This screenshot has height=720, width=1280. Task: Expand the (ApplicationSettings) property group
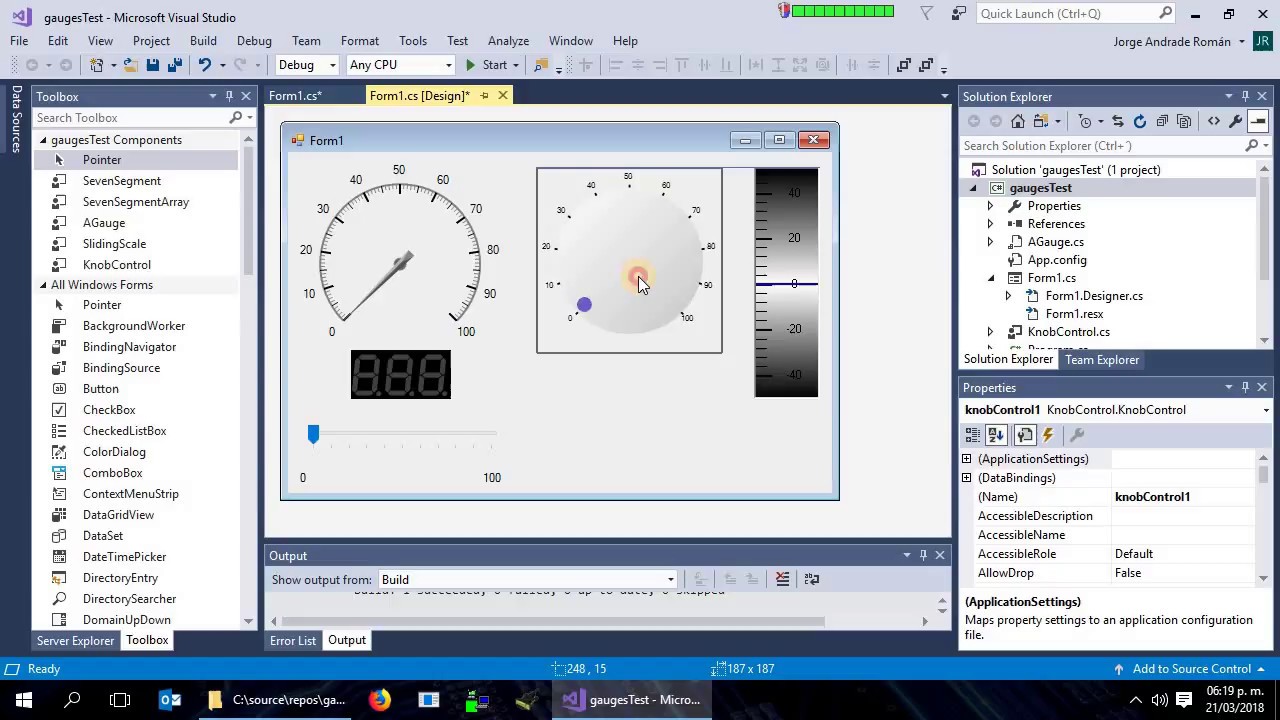967,459
